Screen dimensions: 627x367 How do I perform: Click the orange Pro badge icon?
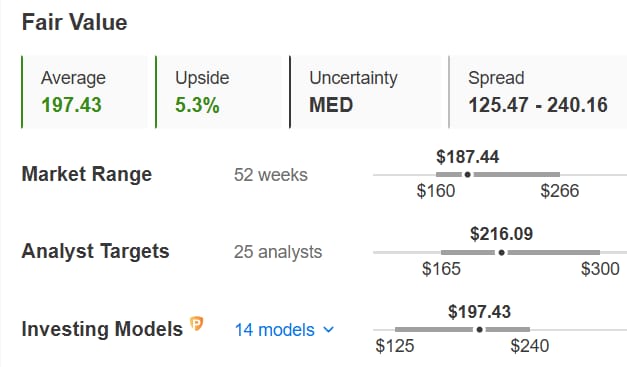[196, 323]
